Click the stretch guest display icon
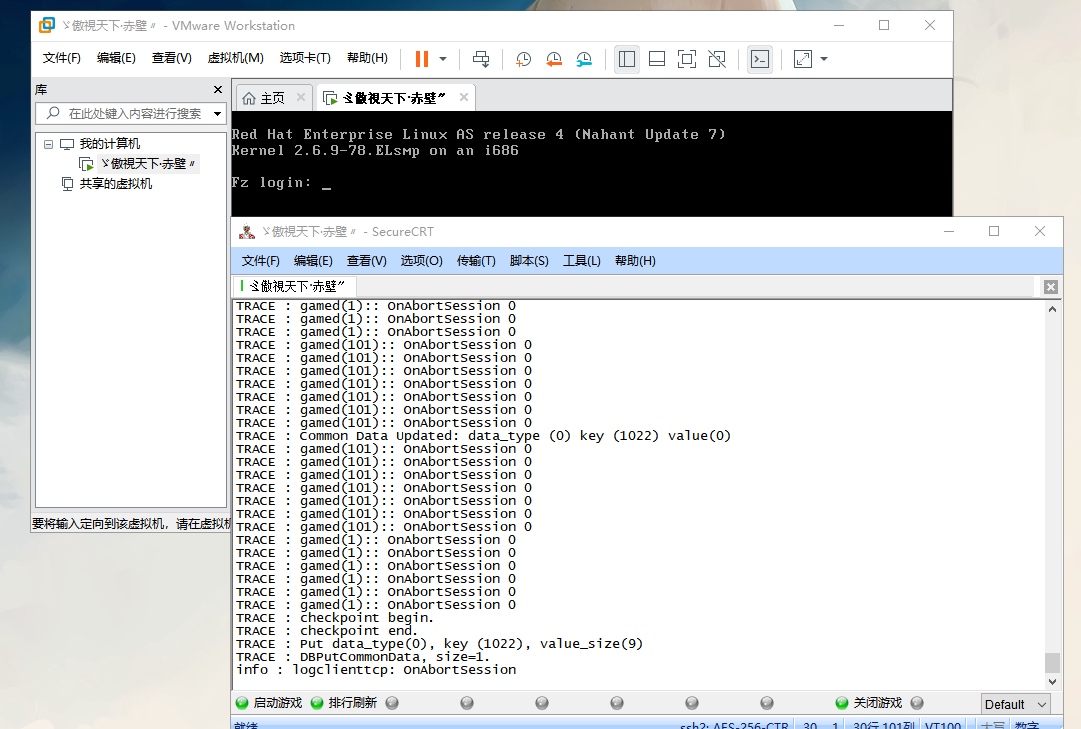This screenshot has width=1081, height=729. click(x=802, y=59)
